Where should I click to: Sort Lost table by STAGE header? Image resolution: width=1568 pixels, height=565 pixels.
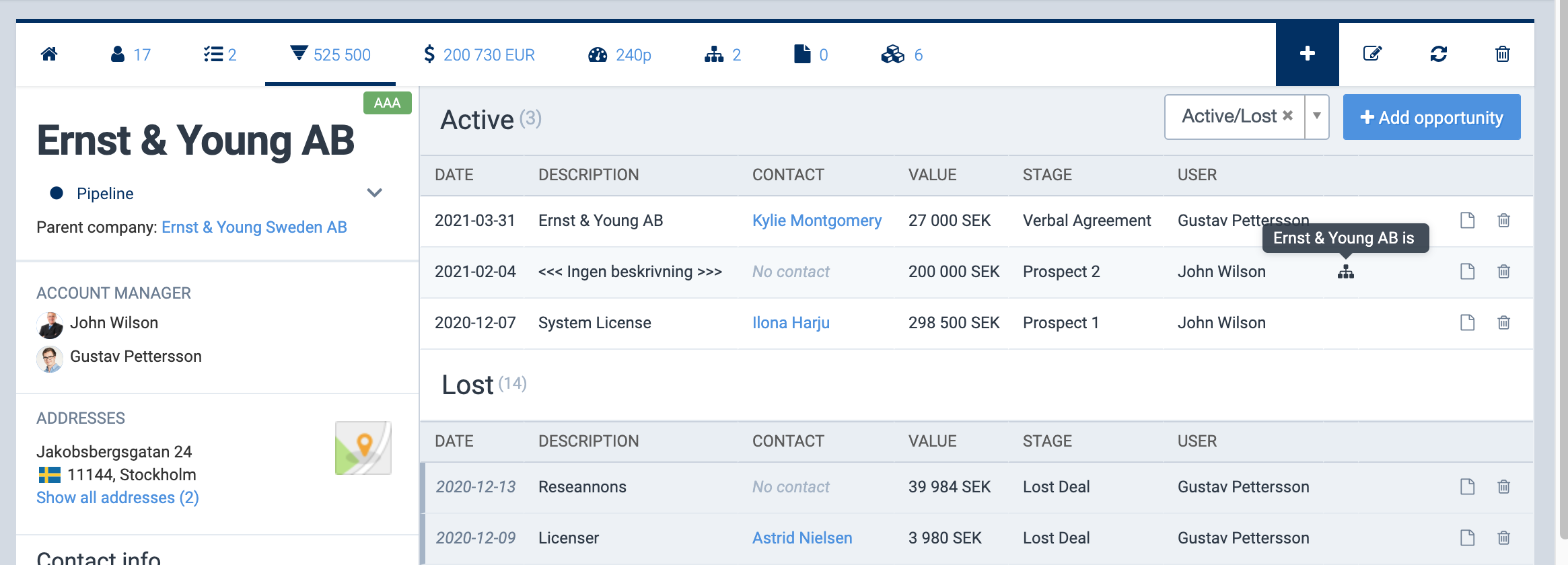pos(1047,441)
